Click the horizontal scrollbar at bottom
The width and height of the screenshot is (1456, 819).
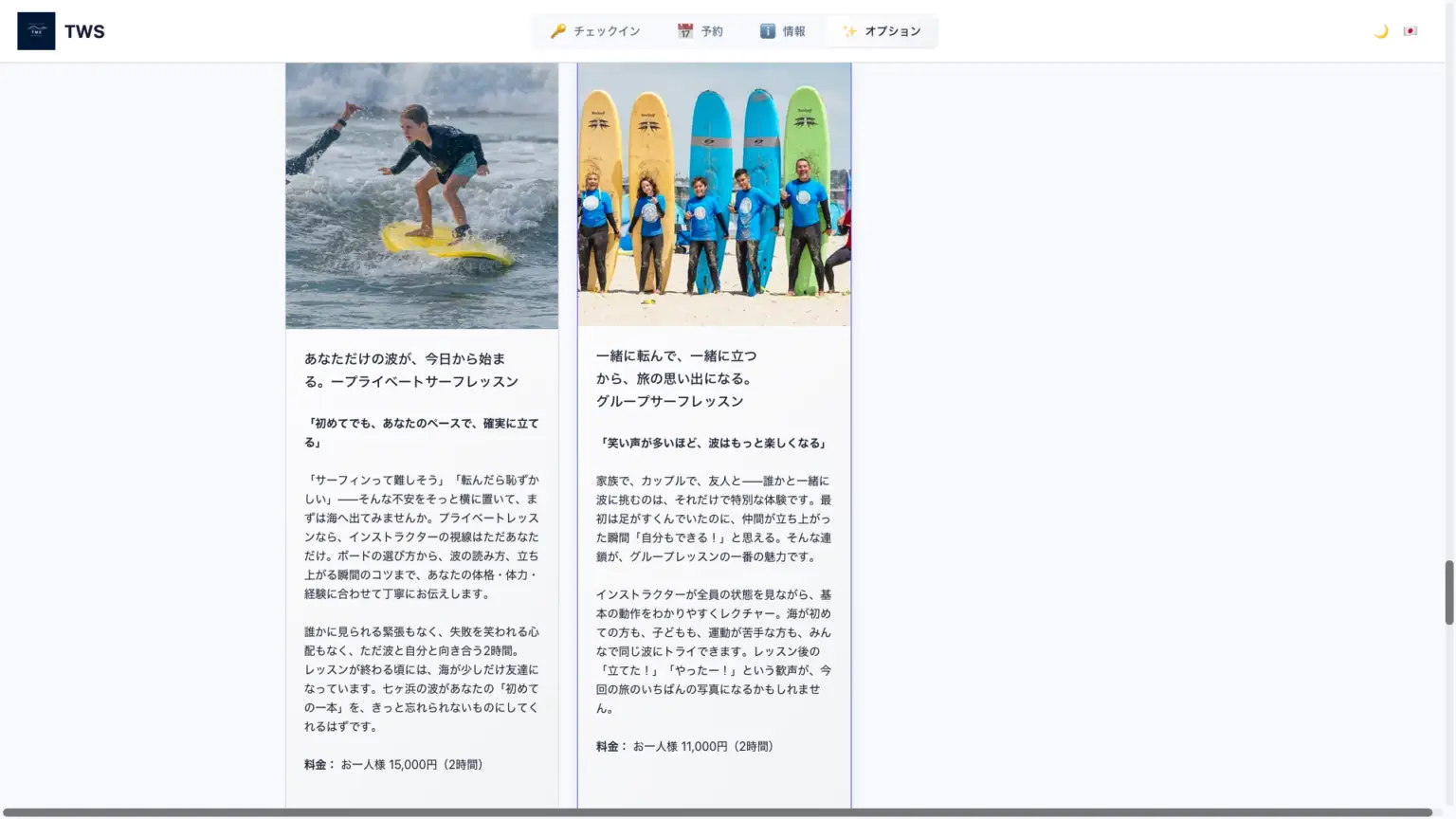(x=717, y=812)
